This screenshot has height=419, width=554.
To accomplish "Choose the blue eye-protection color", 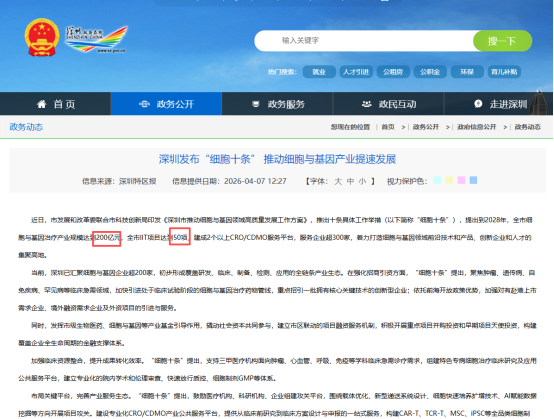I will tap(473, 180).
